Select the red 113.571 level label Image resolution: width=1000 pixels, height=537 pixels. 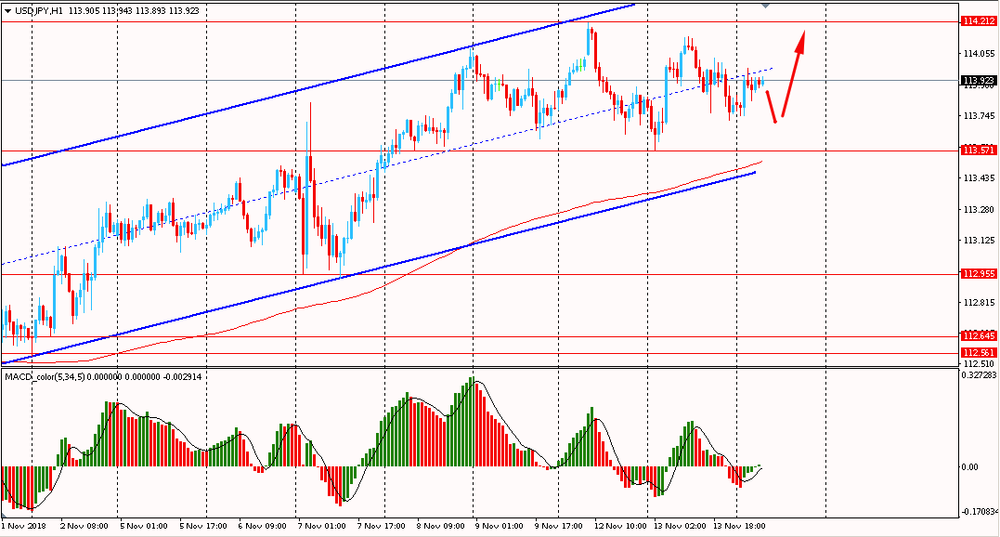pos(979,151)
